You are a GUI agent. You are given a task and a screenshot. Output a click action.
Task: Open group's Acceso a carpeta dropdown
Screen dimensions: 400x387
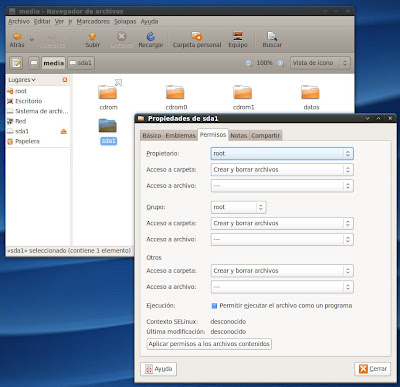click(x=282, y=223)
